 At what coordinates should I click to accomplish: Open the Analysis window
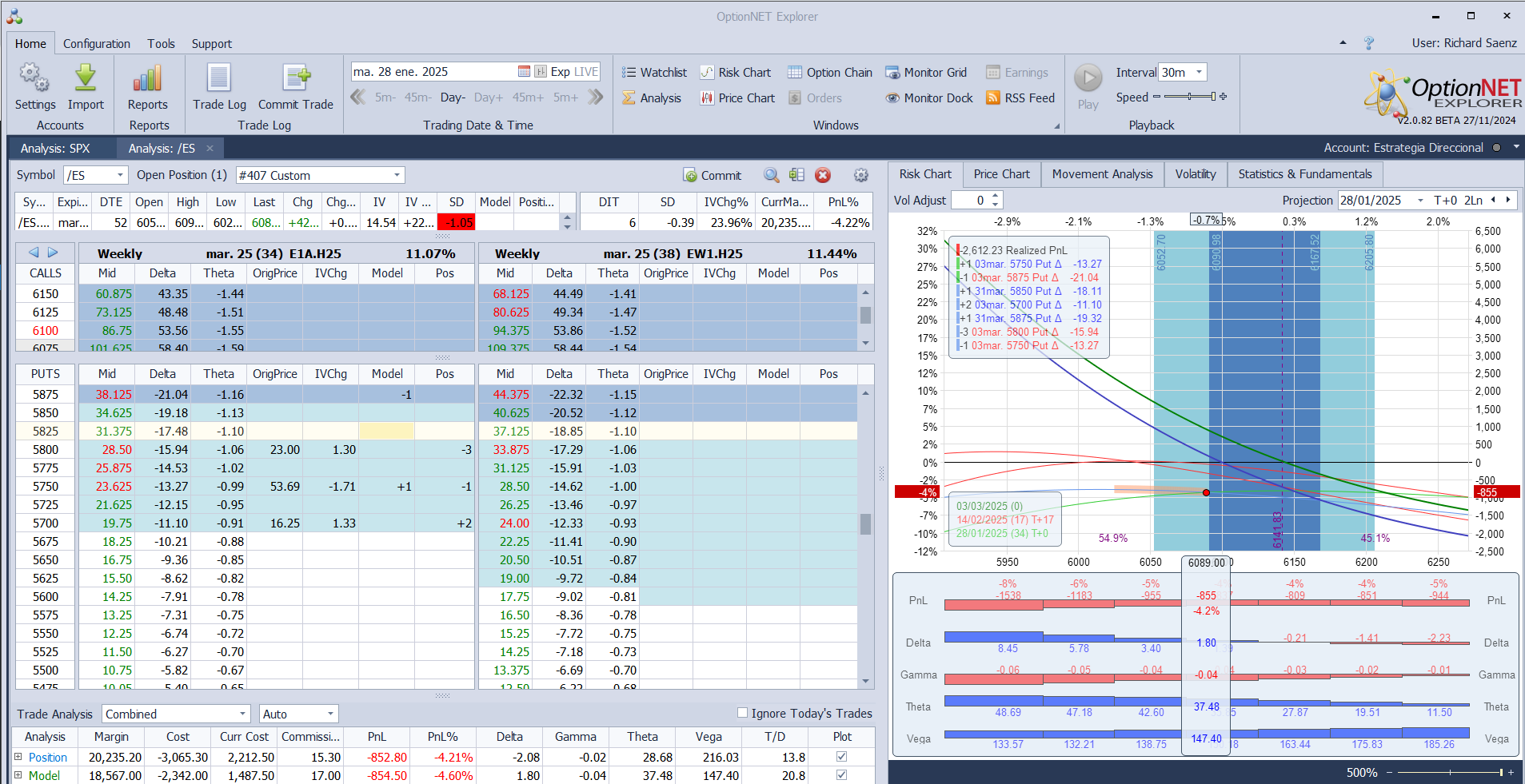[x=652, y=98]
